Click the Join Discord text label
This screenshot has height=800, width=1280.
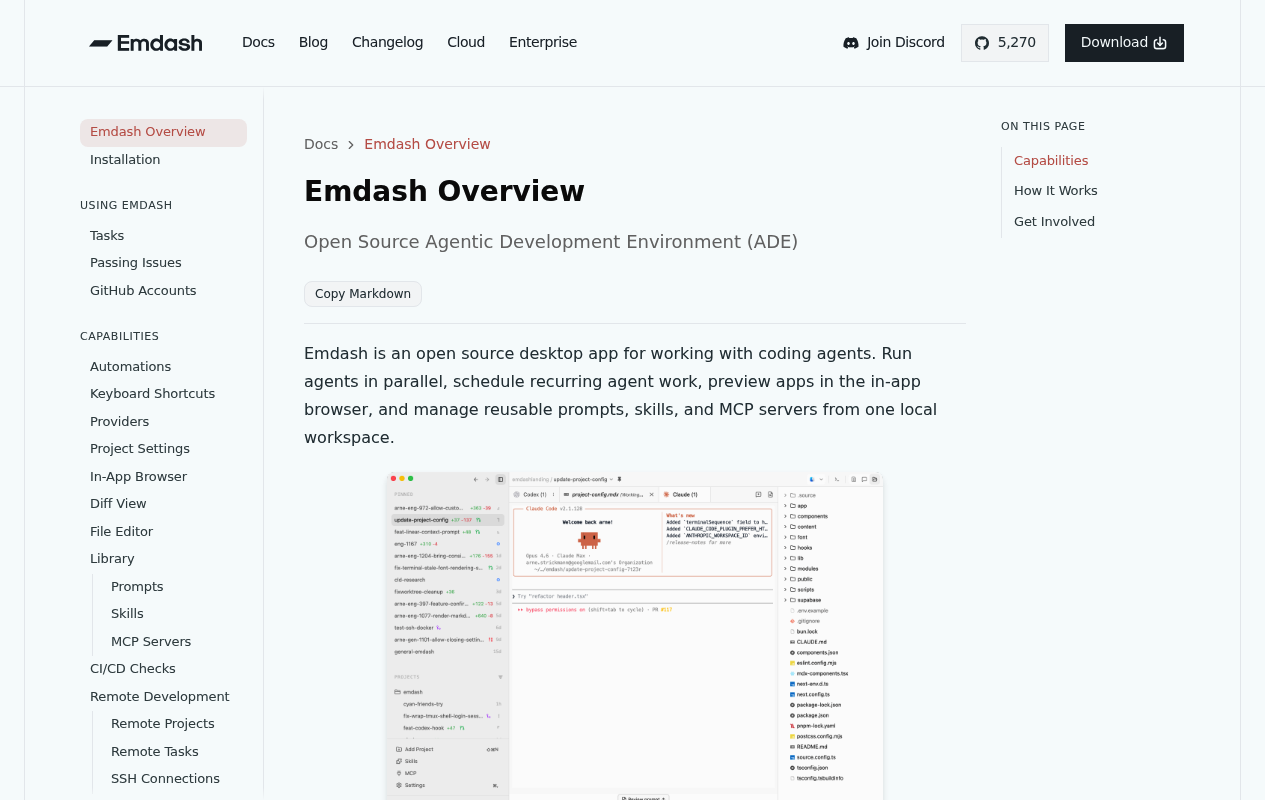point(906,42)
